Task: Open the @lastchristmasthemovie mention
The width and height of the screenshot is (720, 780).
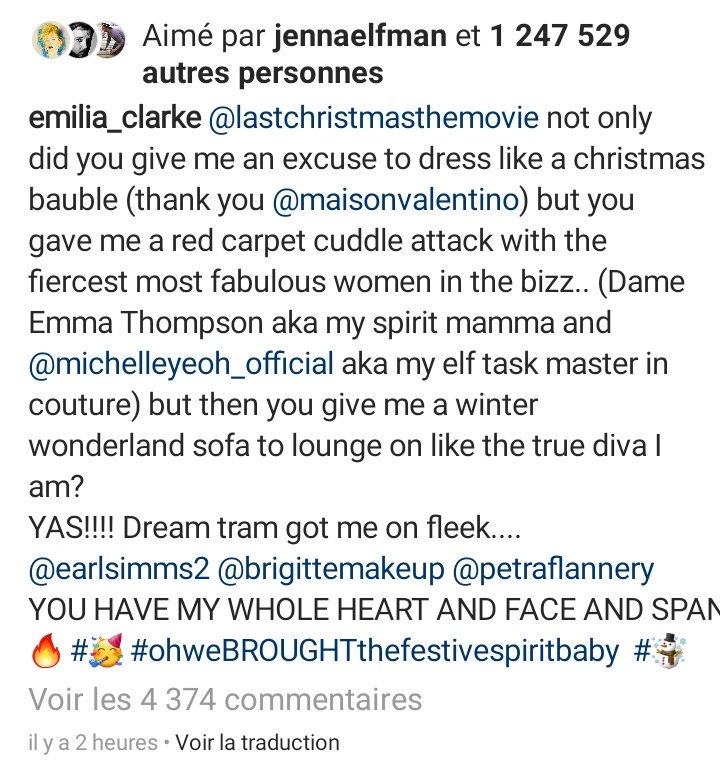Action: coord(374,118)
